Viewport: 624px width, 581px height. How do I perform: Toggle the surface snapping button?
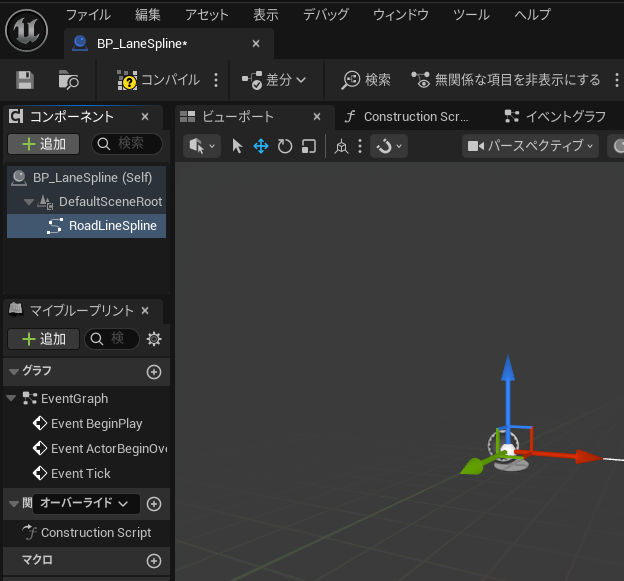[341, 146]
